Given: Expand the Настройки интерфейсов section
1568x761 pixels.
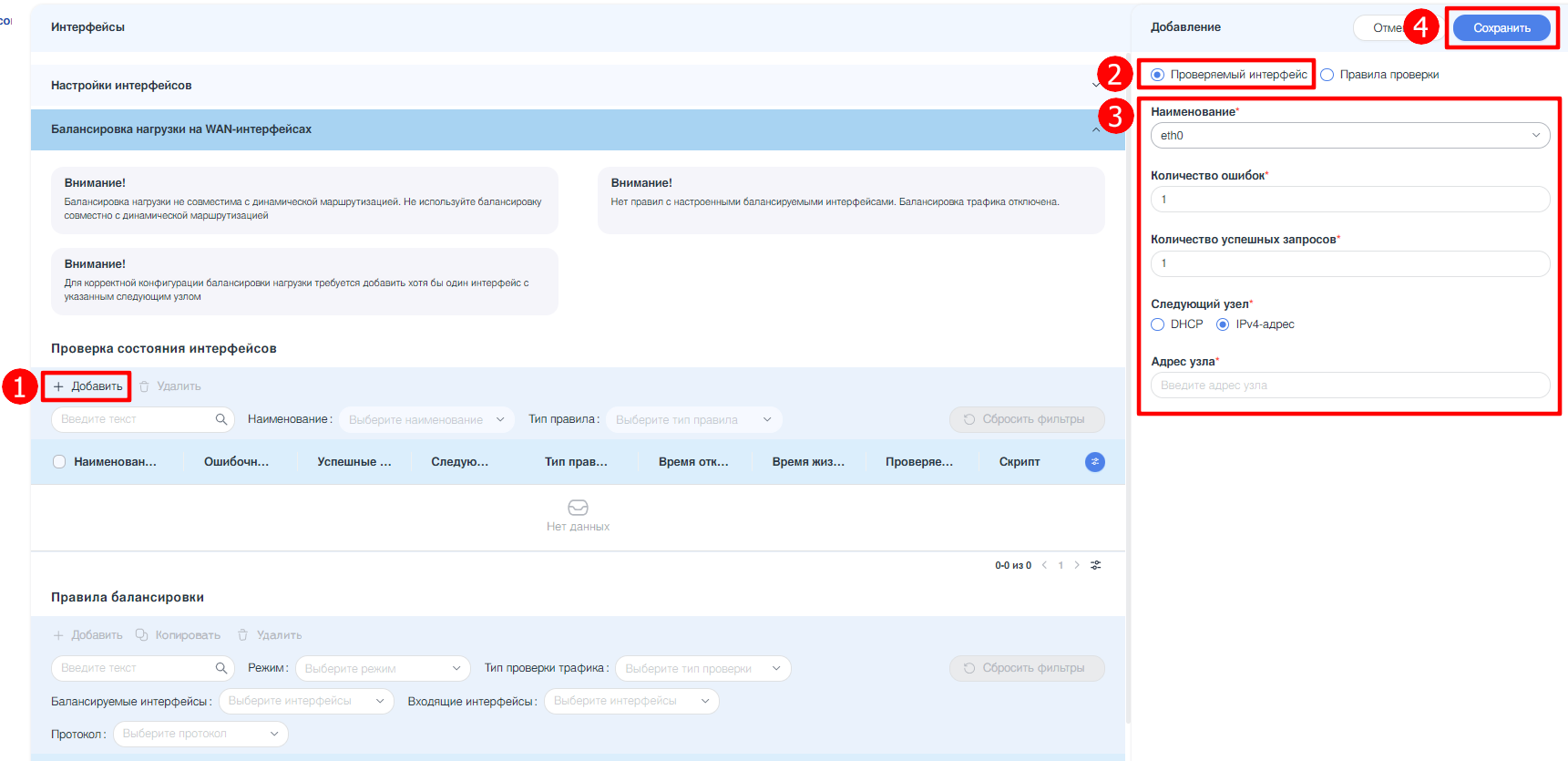Looking at the screenshot, I should (1095, 86).
